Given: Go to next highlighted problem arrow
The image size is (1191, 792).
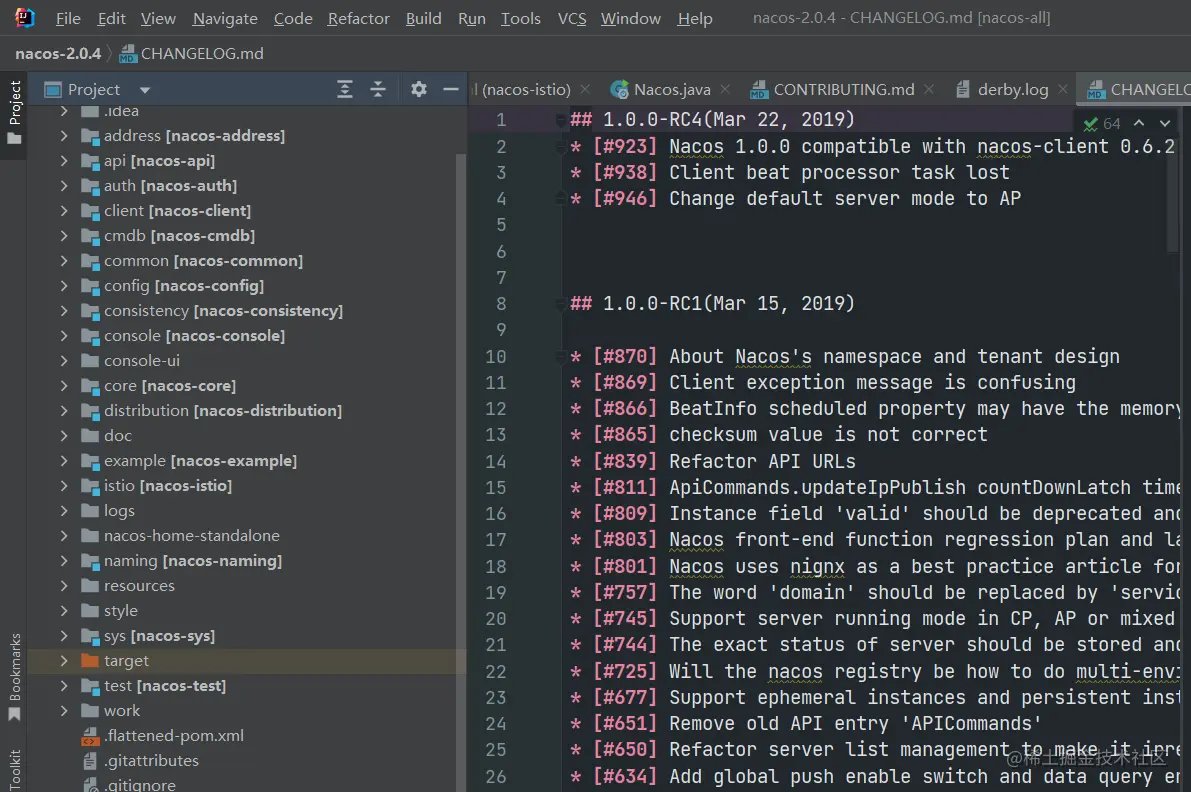Looking at the screenshot, I should [x=1164, y=123].
